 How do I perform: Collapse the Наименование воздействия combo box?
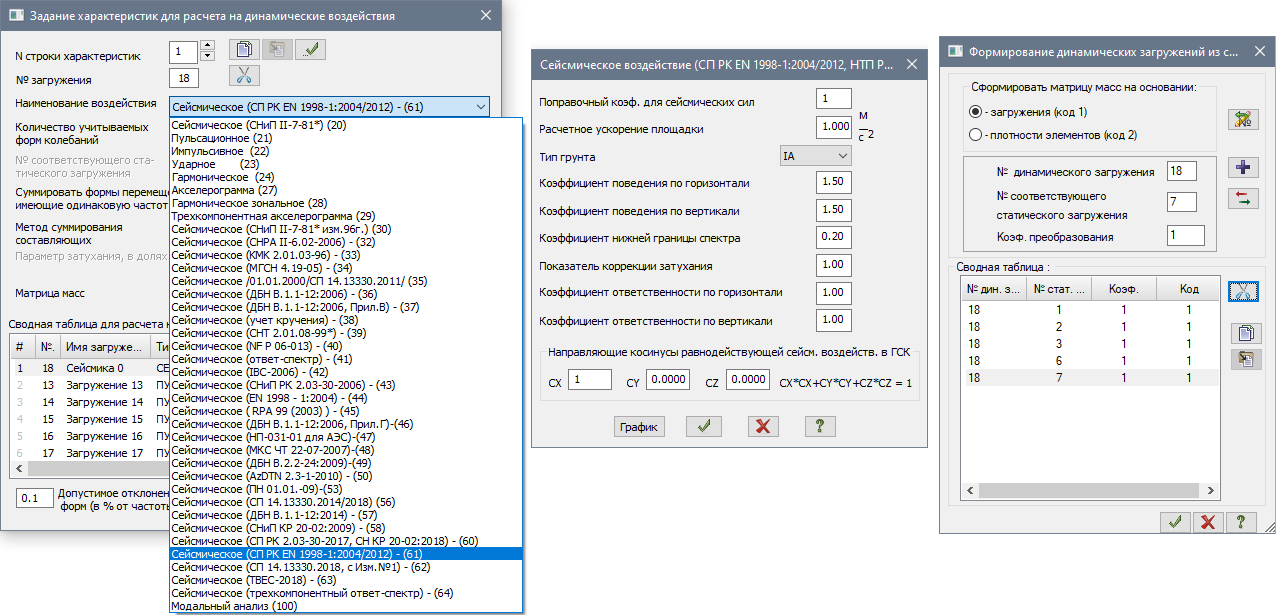tap(481, 106)
